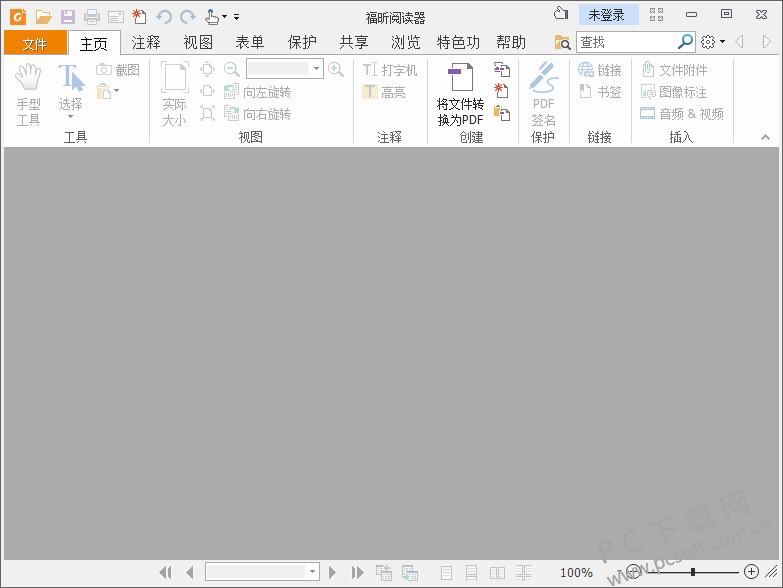Open file using the folder icon
The image size is (783, 588).
tap(43, 17)
